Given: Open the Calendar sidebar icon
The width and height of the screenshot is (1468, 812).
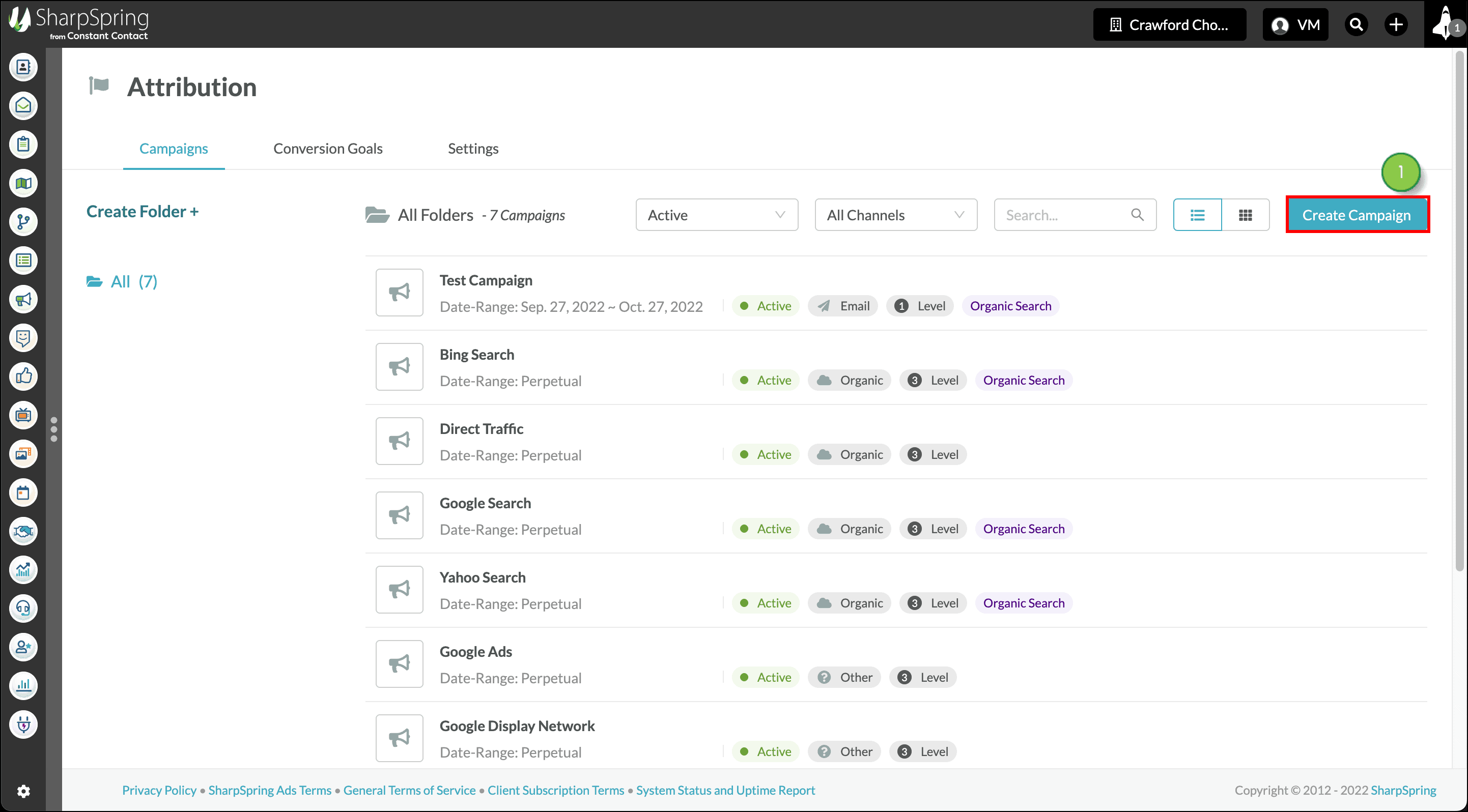Looking at the screenshot, I should click(x=23, y=492).
